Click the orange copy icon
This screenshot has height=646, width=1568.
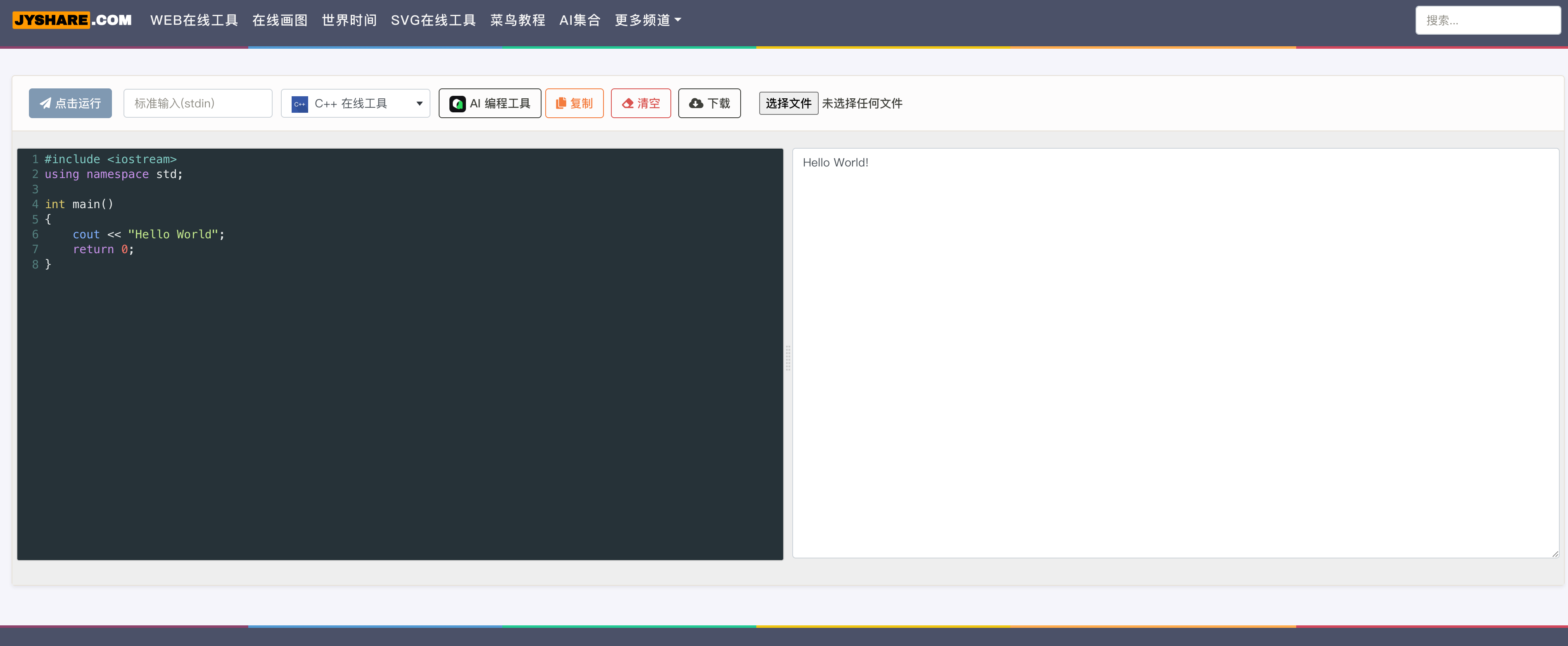[x=561, y=103]
